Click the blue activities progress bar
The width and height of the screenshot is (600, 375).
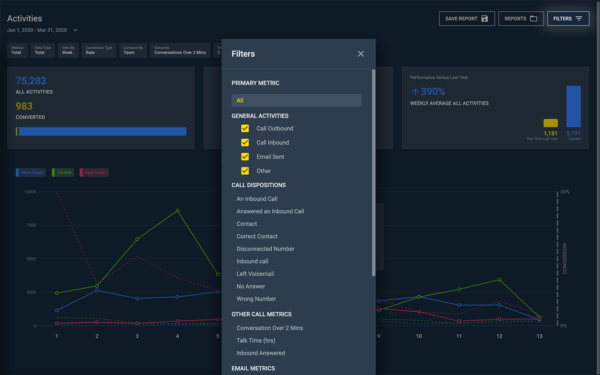[x=102, y=132]
